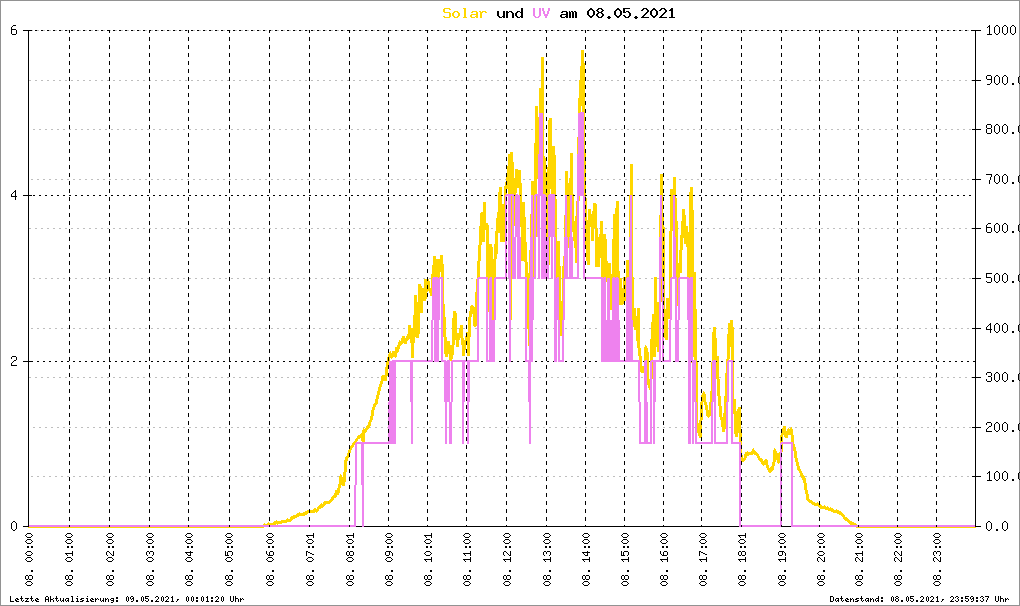Click the time label '08. 10:01'

pos(428,559)
